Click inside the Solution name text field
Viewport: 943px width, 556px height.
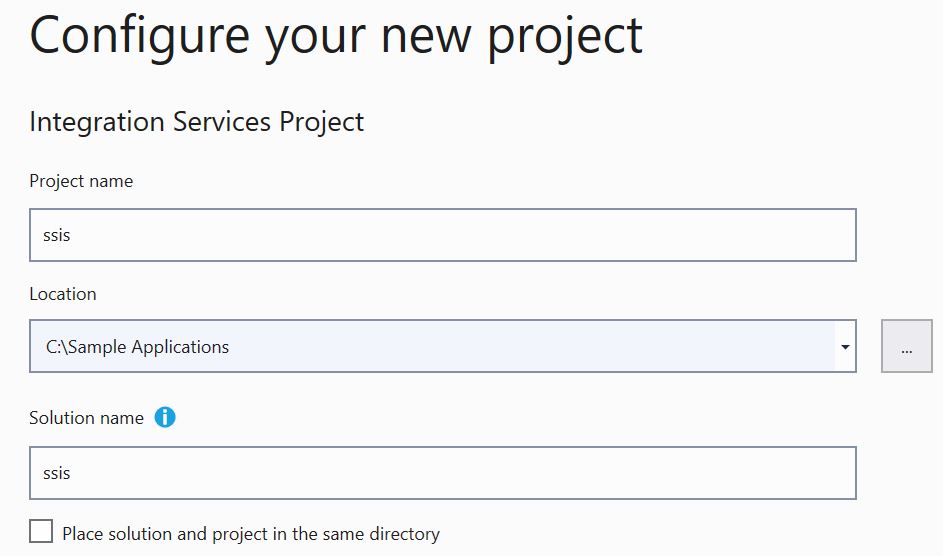tap(443, 473)
